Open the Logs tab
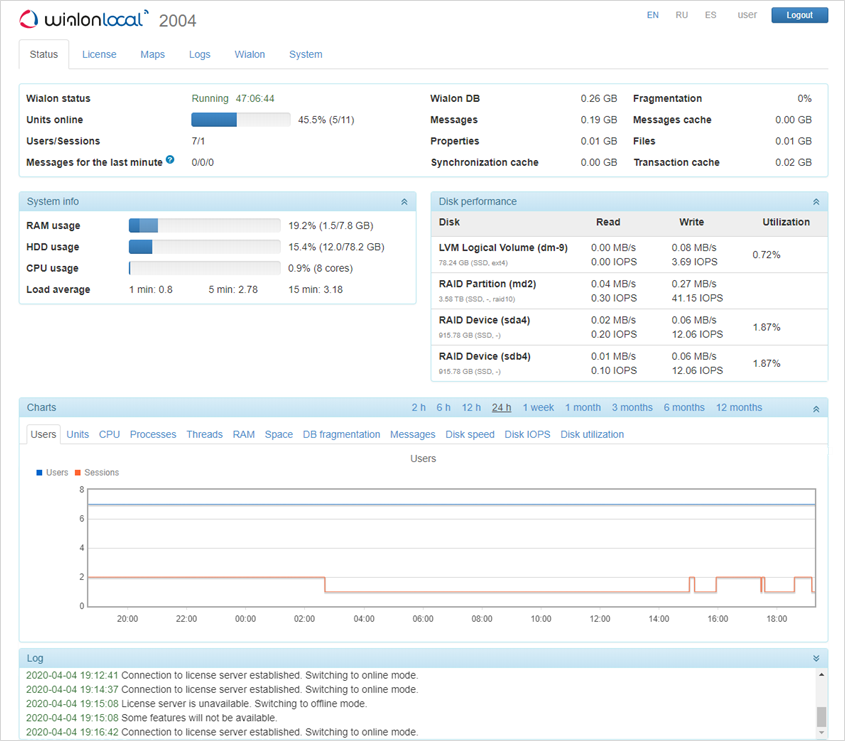 [200, 54]
